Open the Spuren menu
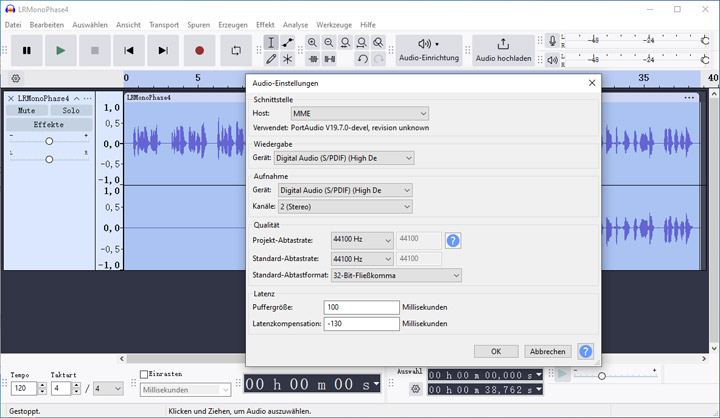 pyautogui.click(x=199, y=24)
